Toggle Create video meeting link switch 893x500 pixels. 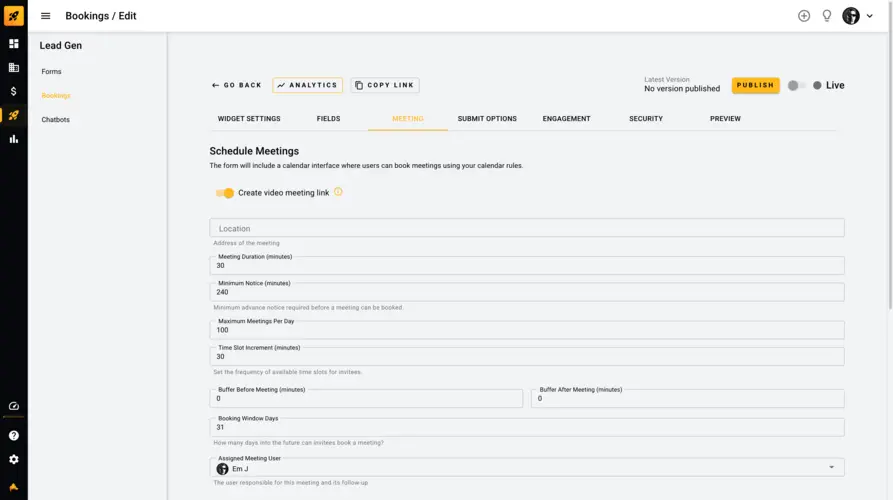click(x=224, y=193)
